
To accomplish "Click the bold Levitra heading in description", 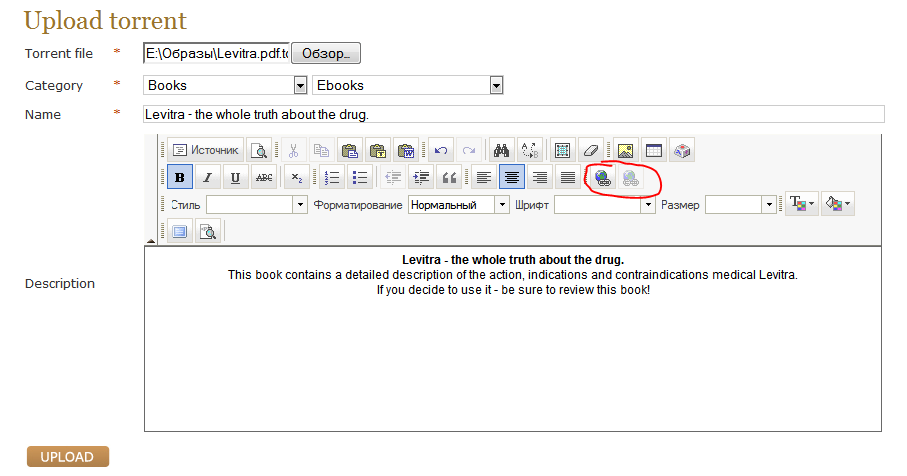I will pos(513,260).
